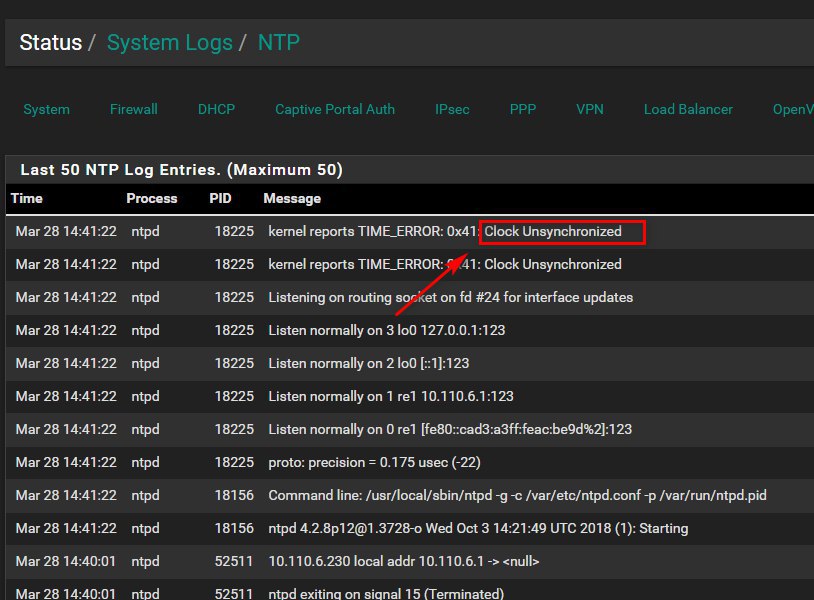Click PID 52511 in the '<null>' row
The width and height of the screenshot is (814, 600).
click(x=234, y=561)
